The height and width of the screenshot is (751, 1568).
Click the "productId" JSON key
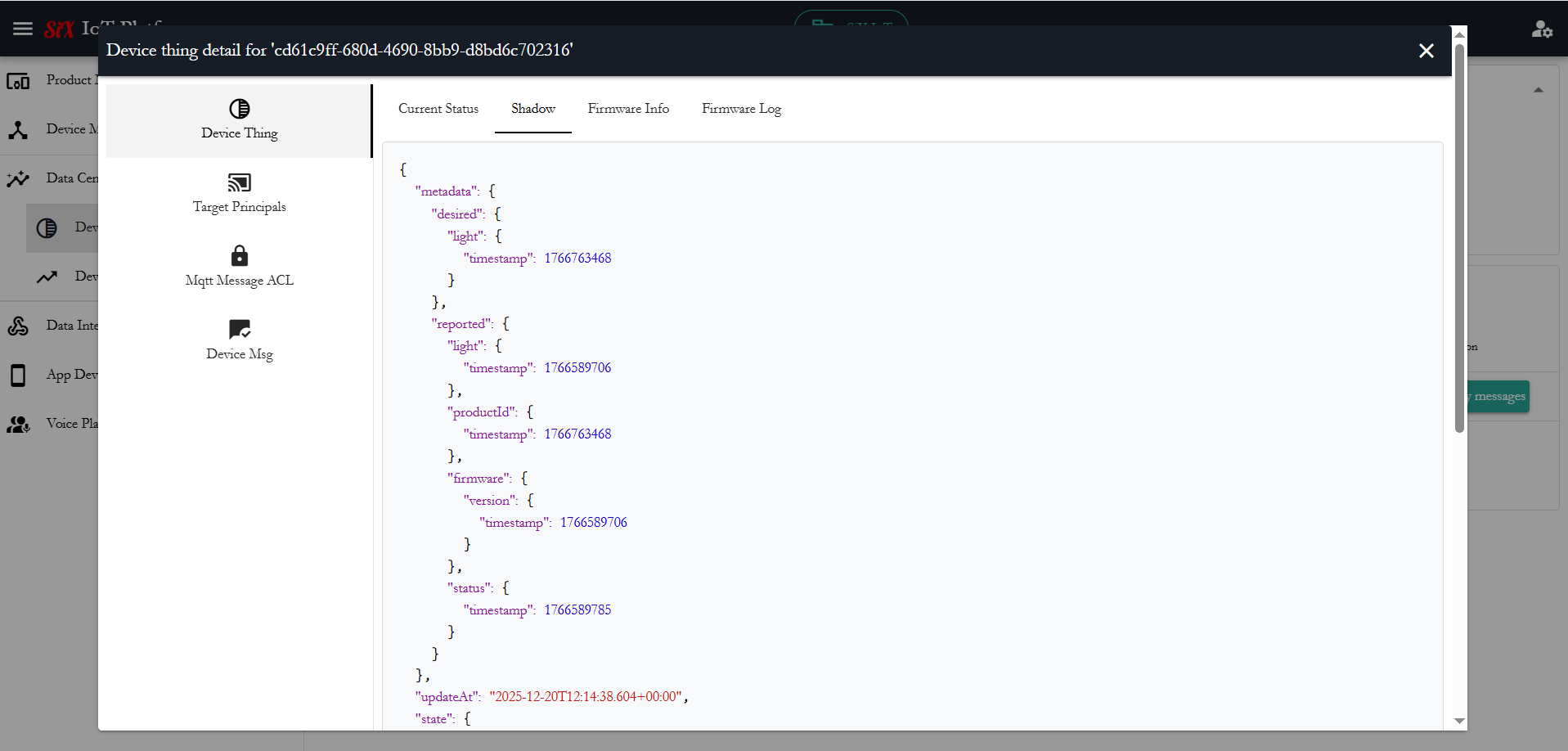483,412
